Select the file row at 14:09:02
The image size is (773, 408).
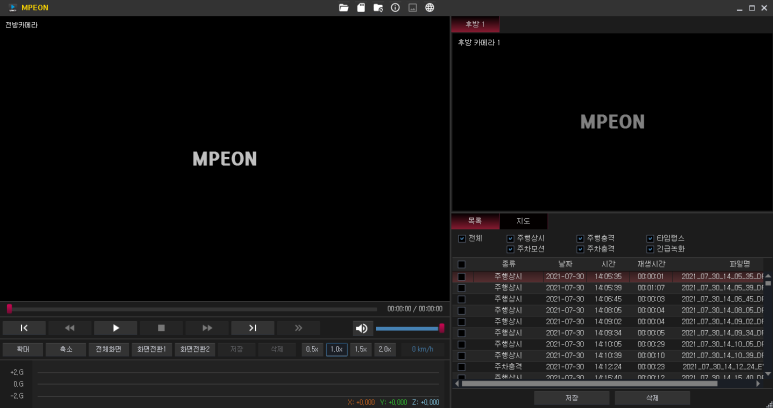coord(608,322)
